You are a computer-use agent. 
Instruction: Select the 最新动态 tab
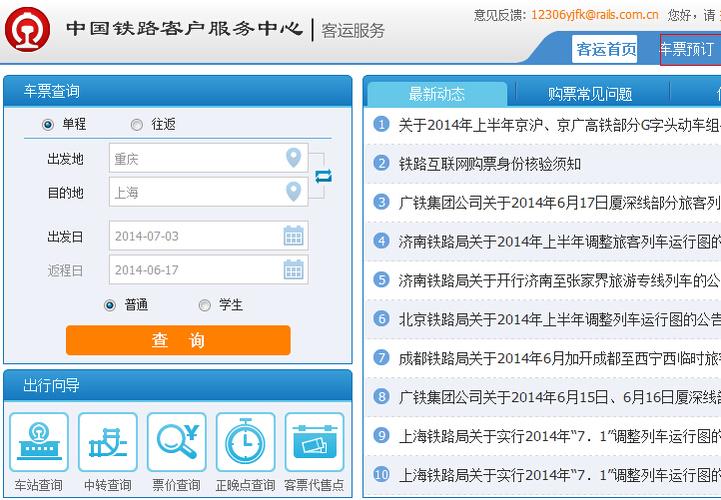point(437,94)
